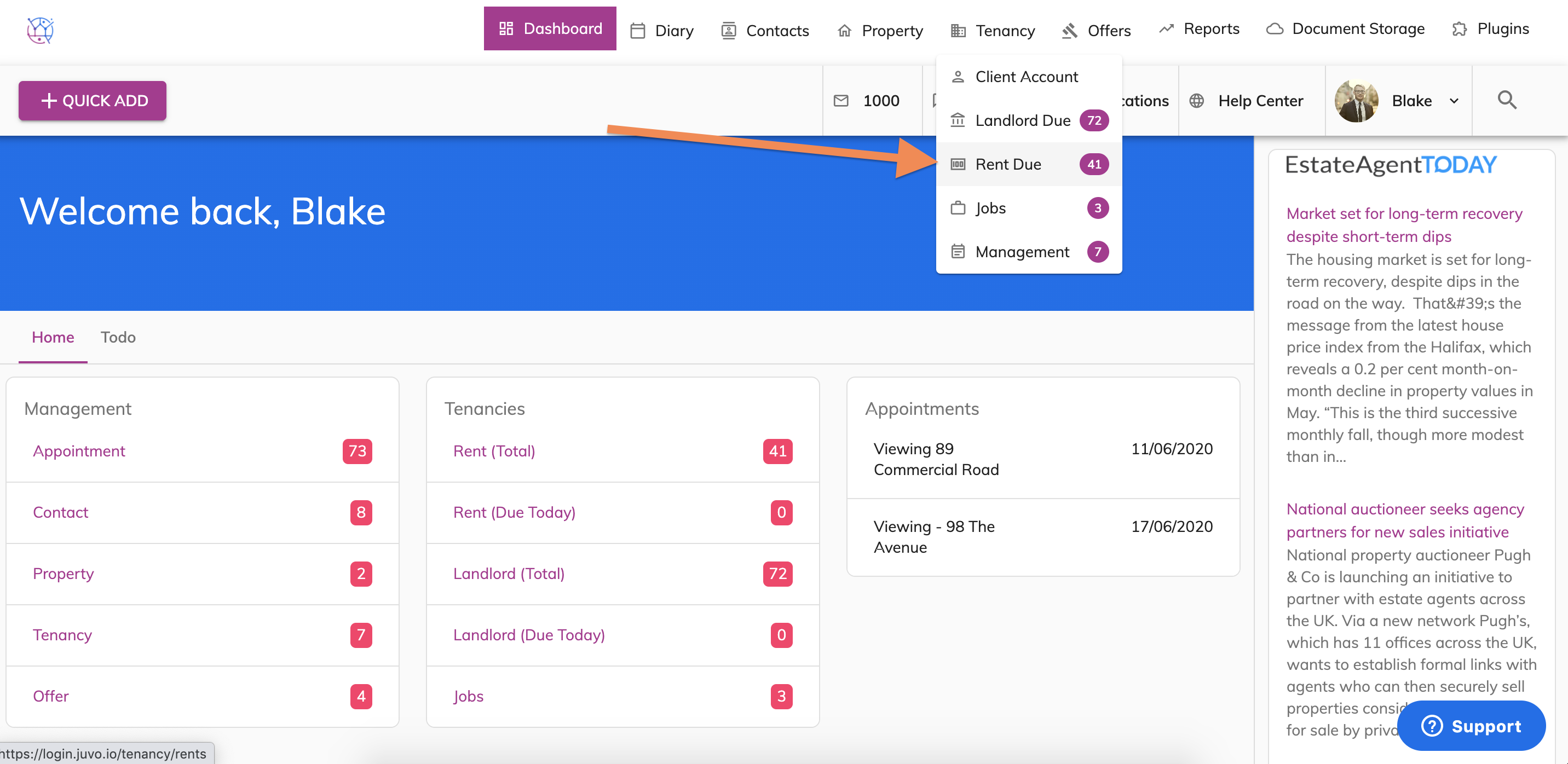Click Blake's profile avatar photo
Screen dimensions: 1568x764
pyautogui.click(x=1356, y=101)
